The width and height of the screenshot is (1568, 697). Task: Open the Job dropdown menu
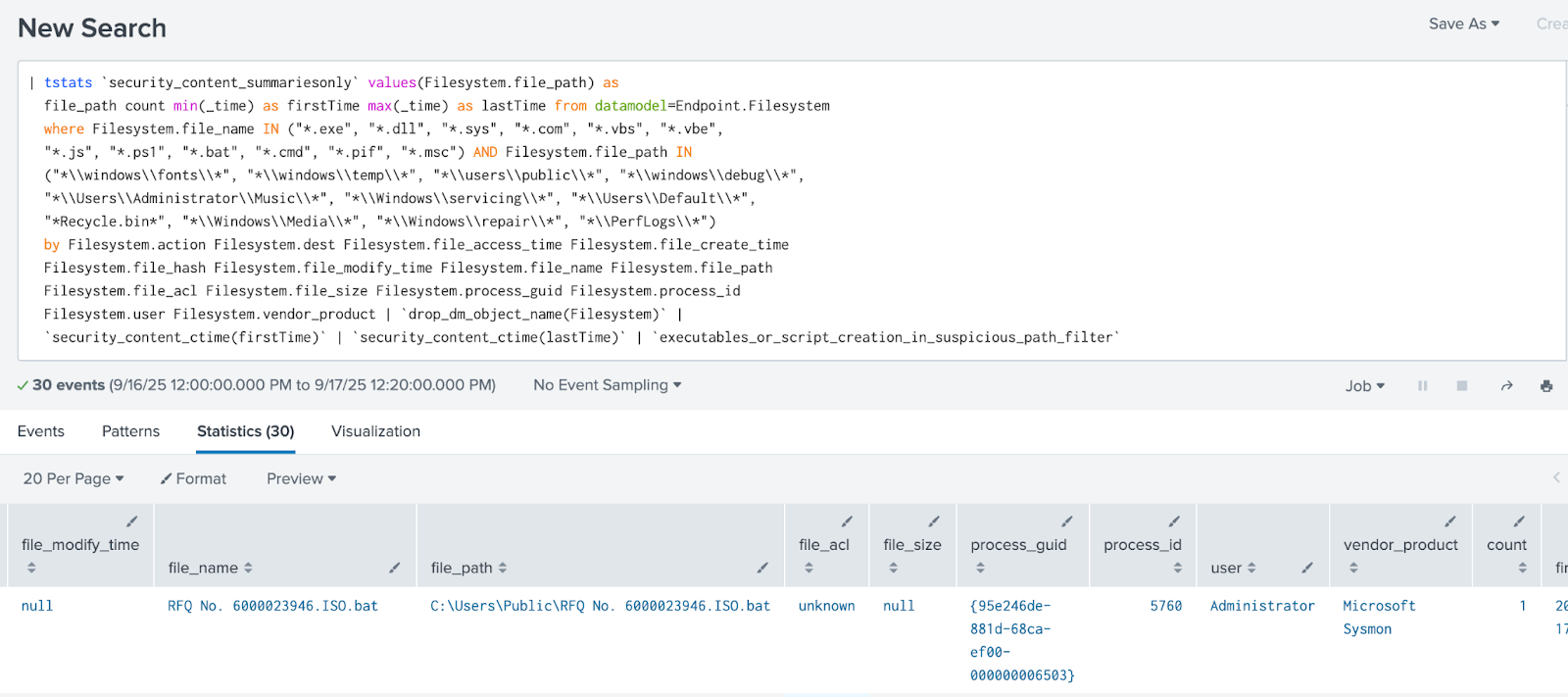pos(1364,386)
